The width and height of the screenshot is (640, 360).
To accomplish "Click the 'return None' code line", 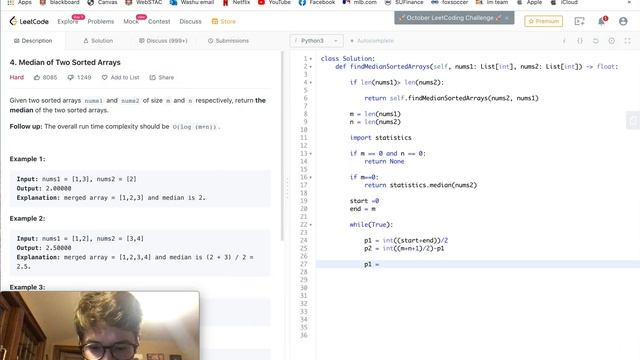I will 384,161.
